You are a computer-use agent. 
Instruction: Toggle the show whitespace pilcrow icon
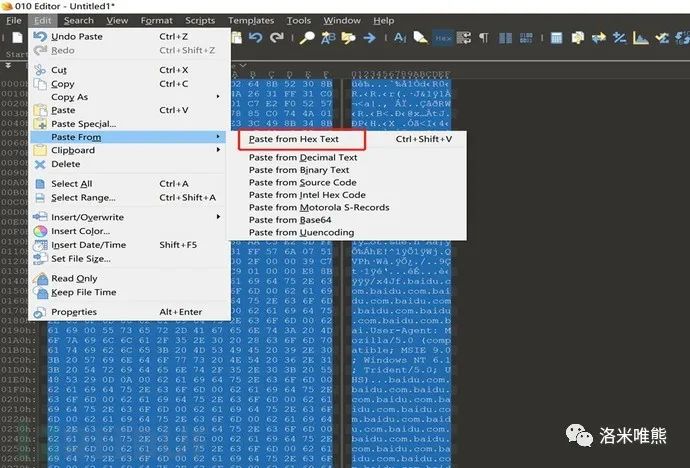coord(484,38)
